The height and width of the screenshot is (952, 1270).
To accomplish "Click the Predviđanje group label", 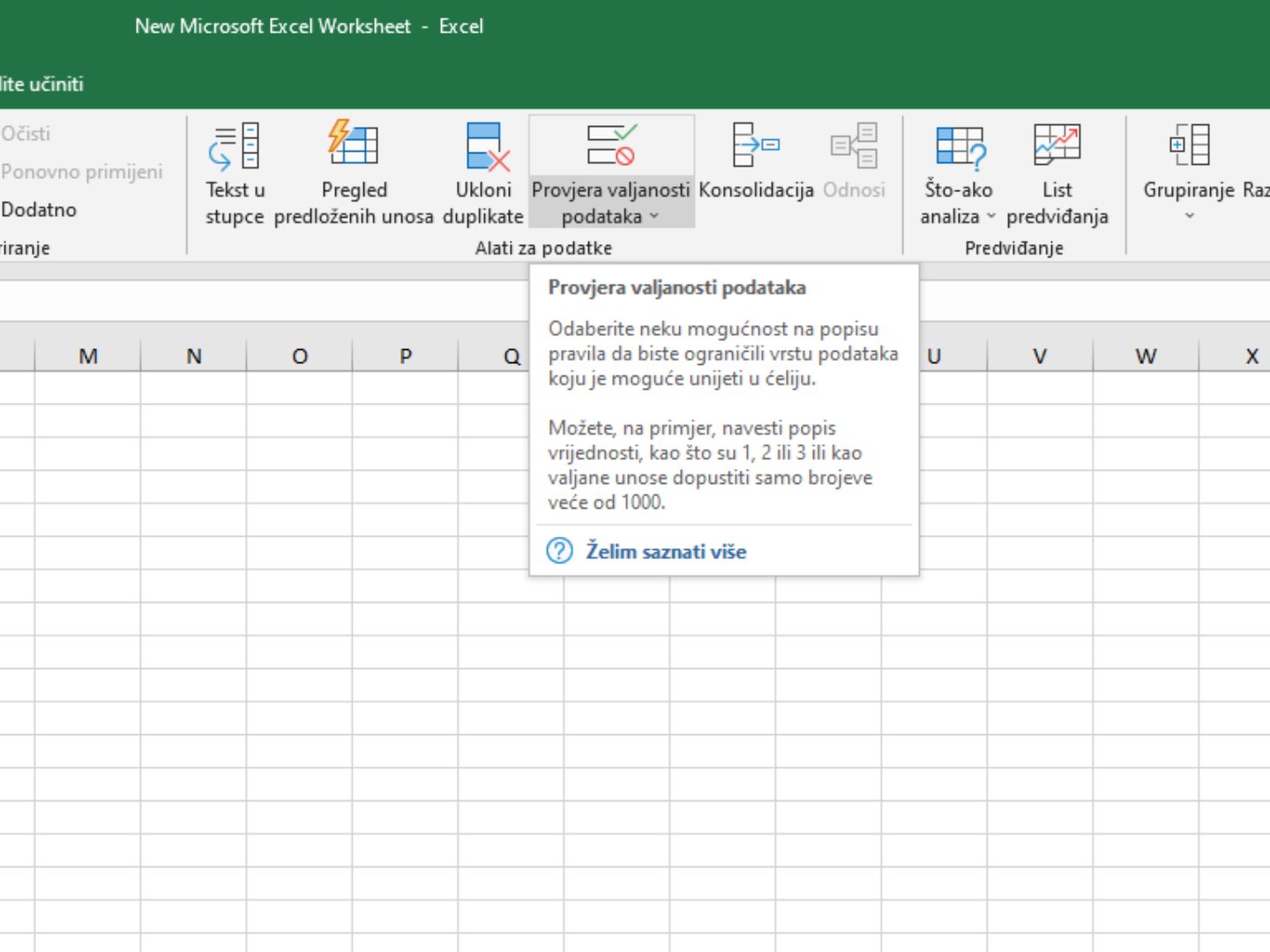I will [1013, 249].
